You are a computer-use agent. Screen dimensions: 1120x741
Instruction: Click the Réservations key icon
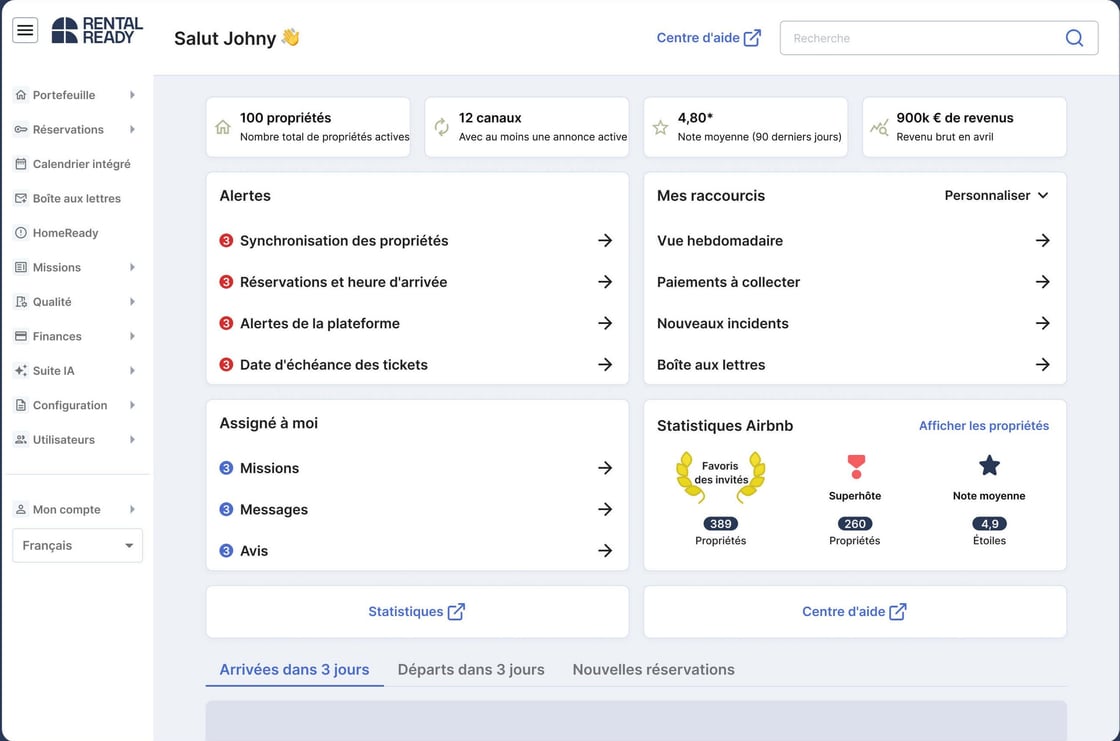(21, 129)
